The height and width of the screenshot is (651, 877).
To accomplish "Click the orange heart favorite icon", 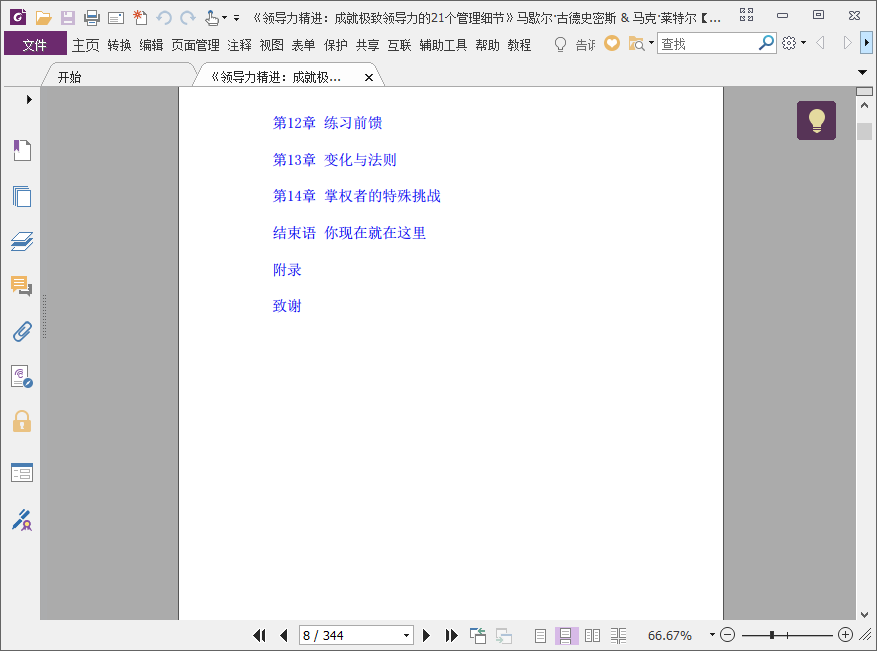I will coord(612,43).
